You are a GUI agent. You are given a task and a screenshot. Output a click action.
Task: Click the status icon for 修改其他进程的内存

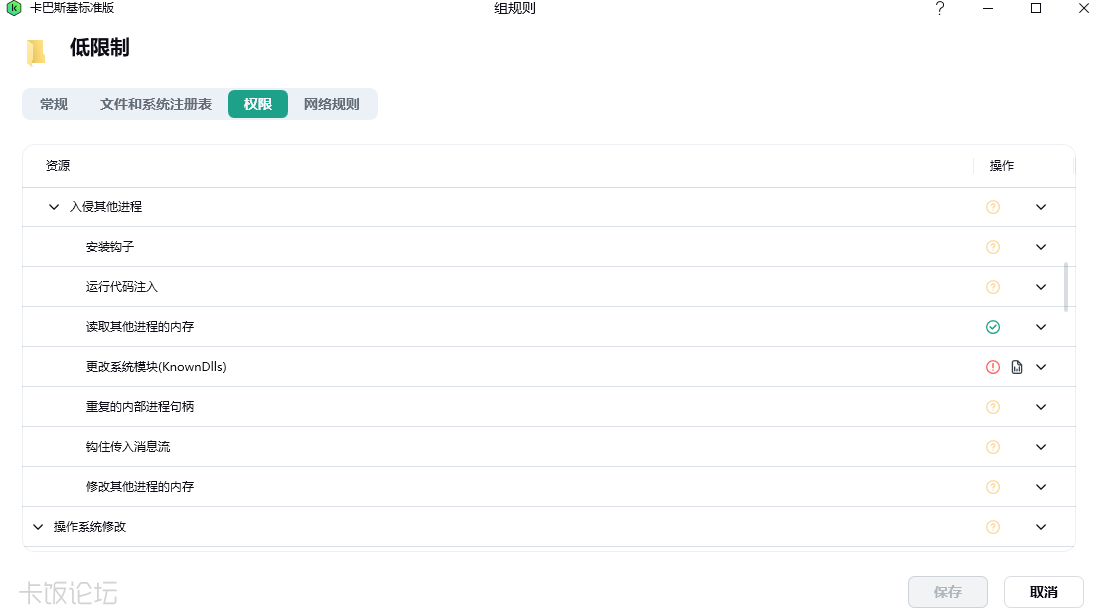click(x=993, y=486)
